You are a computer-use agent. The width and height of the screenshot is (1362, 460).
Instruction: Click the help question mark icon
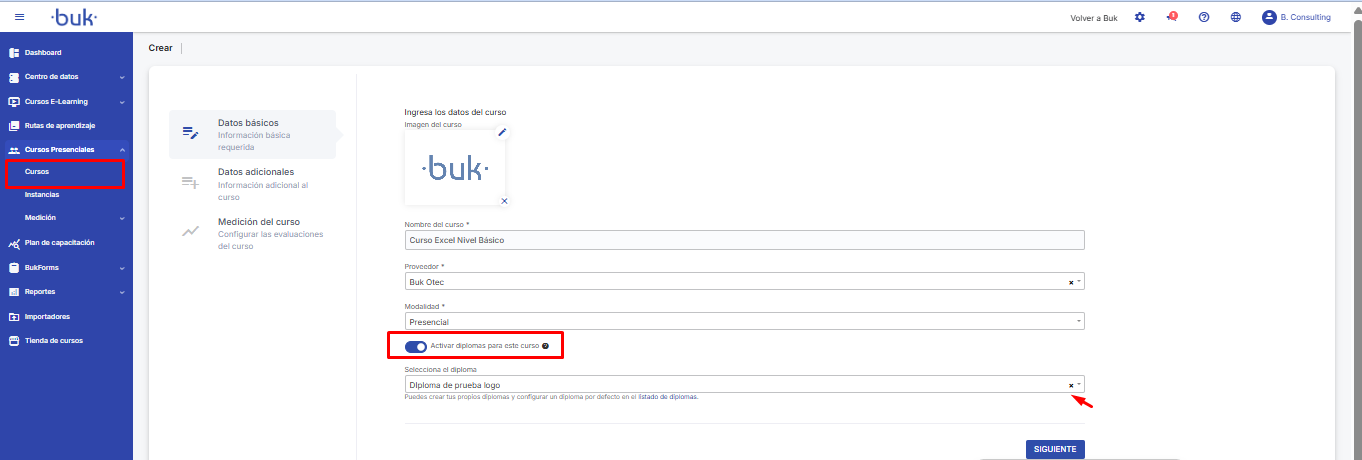[1204, 17]
